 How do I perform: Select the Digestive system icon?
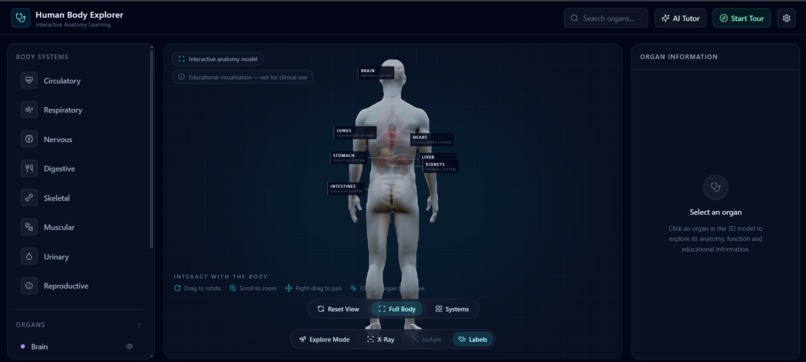29,169
